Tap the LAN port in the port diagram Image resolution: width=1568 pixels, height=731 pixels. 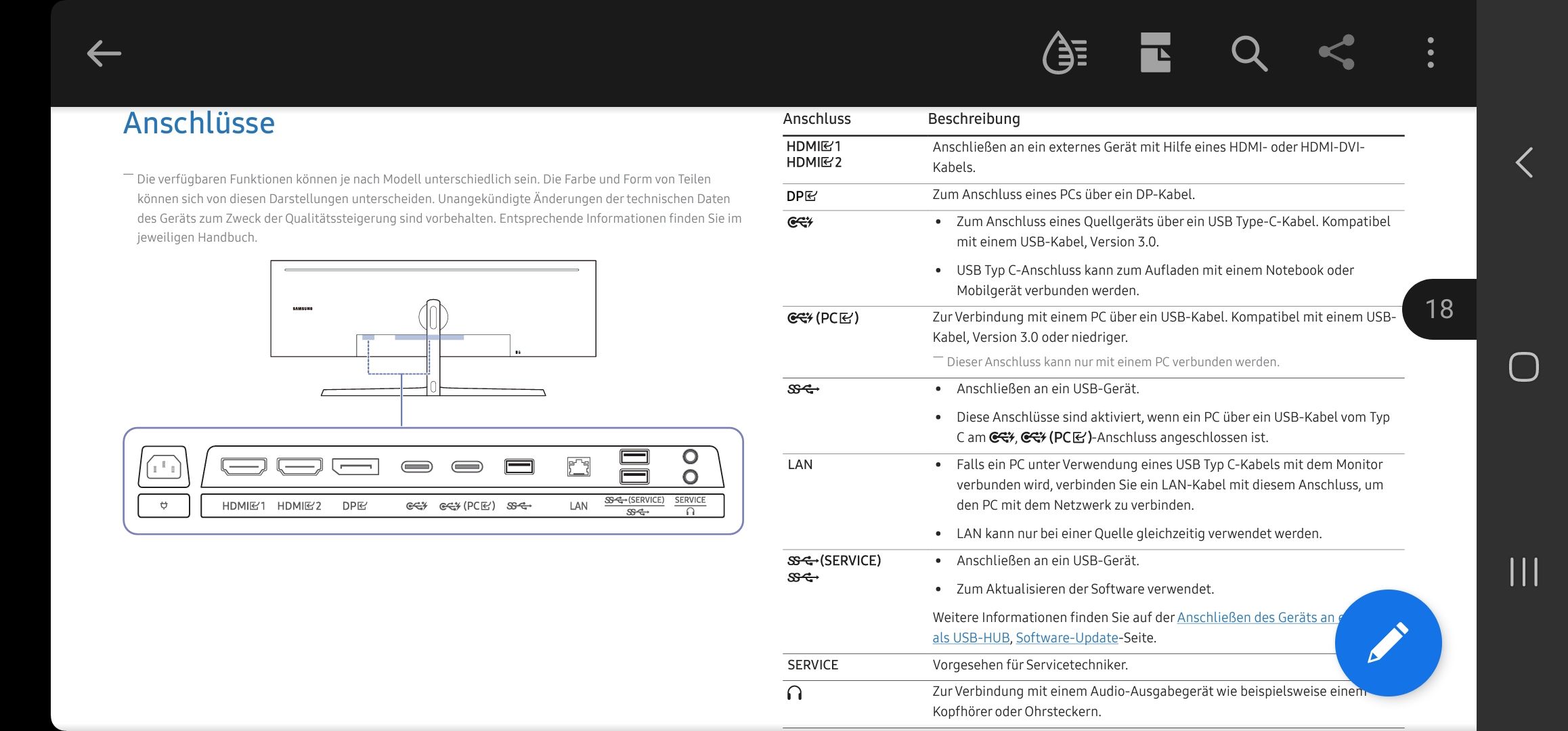click(578, 466)
